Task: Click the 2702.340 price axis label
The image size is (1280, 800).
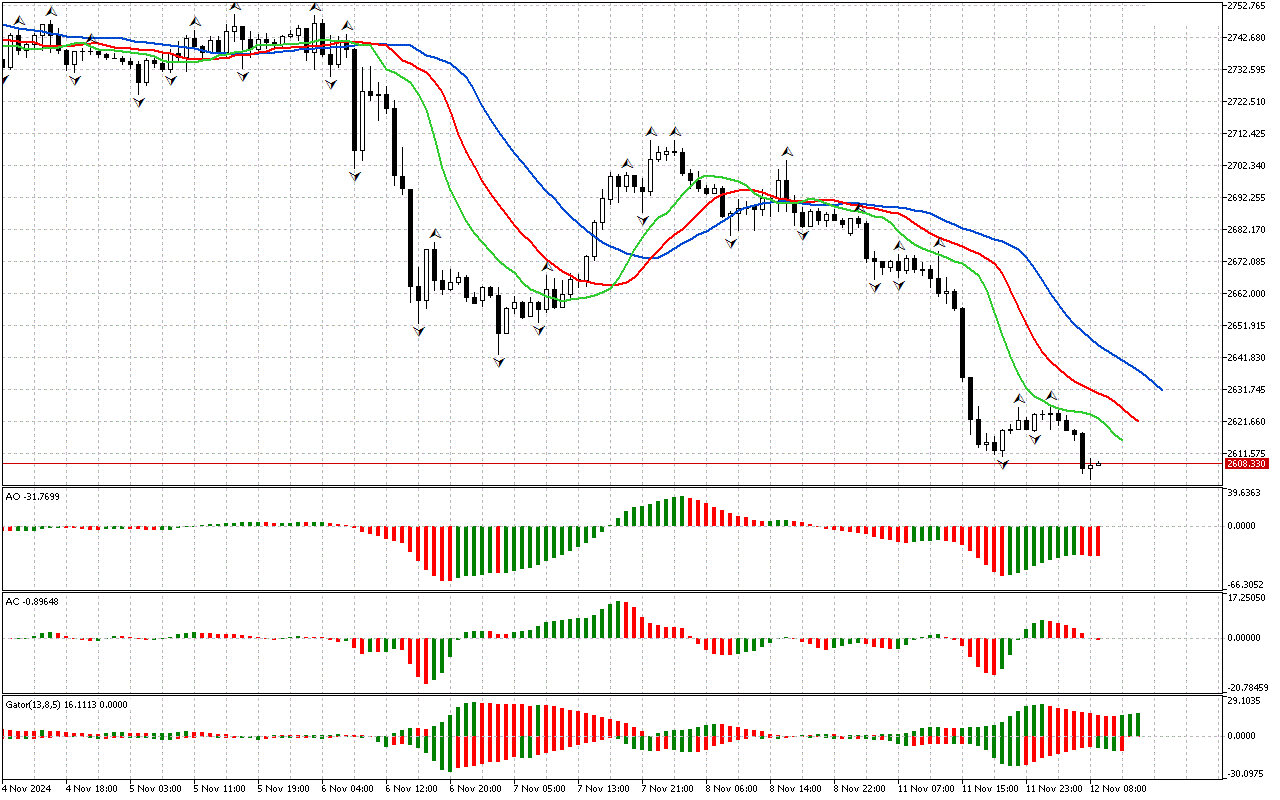Action: (x=1248, y=166)
